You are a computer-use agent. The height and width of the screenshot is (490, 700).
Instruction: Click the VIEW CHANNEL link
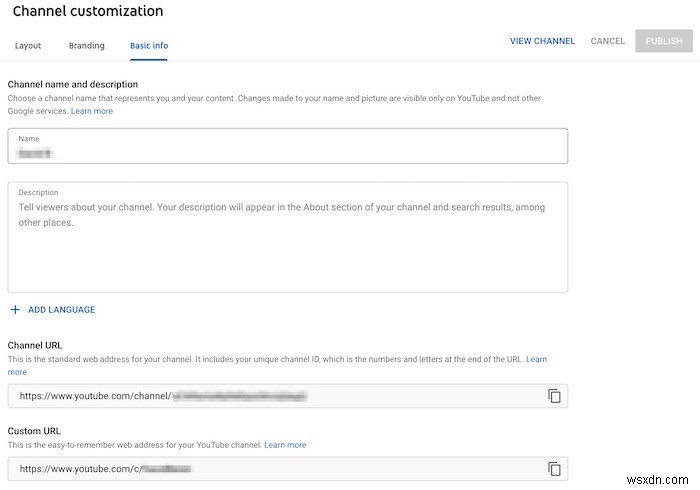pos(542,41)
